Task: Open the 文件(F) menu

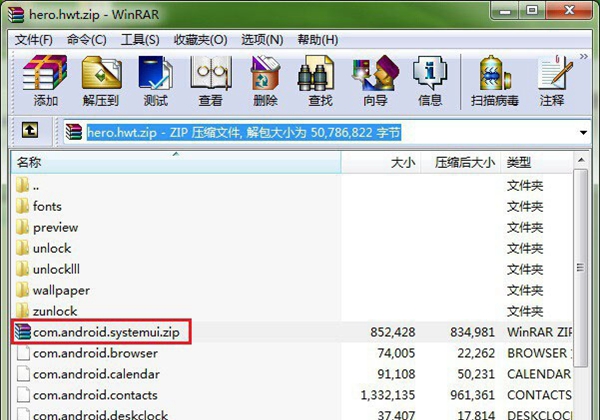Action: [x=34, y=40]
